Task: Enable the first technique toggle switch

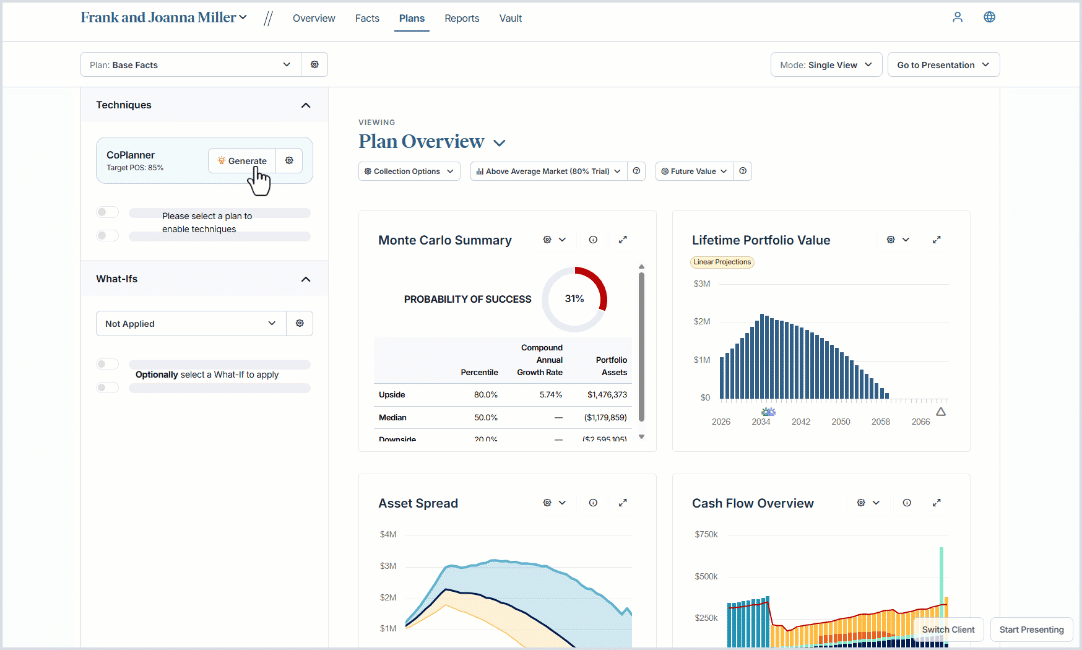Action: [107, 211]
